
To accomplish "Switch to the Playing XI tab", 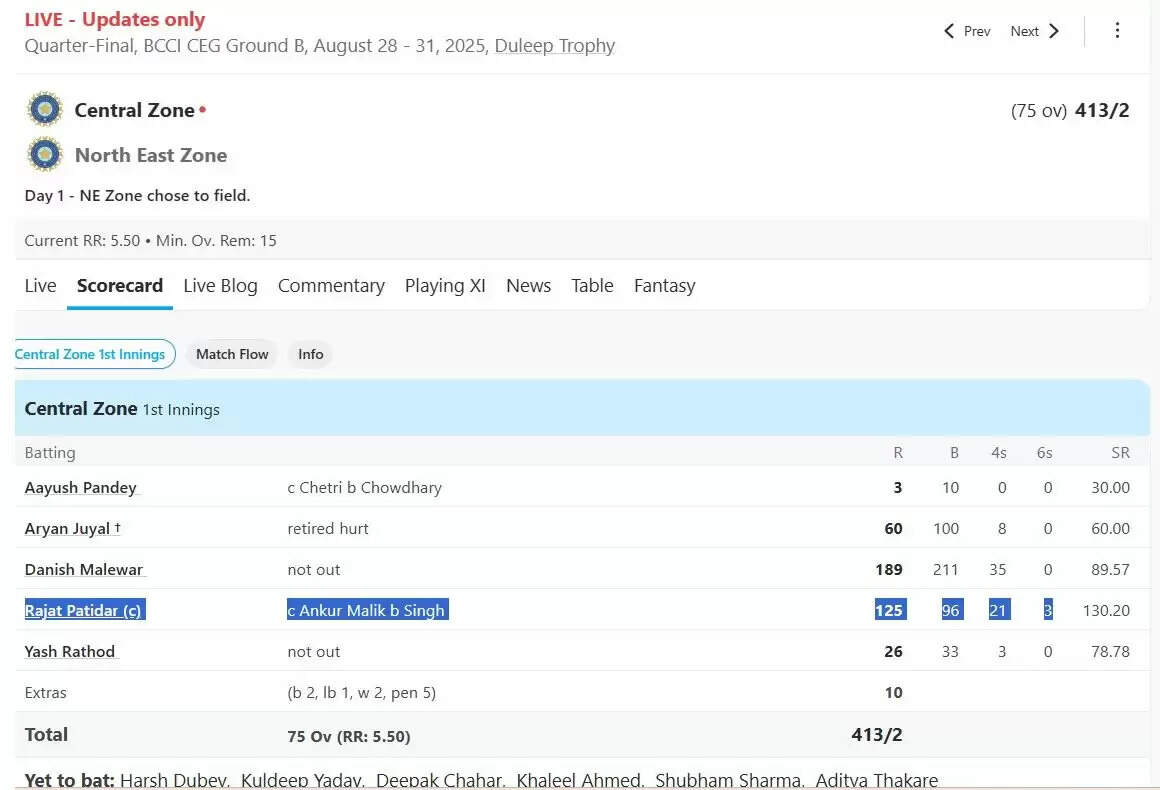I will (445, 286).
